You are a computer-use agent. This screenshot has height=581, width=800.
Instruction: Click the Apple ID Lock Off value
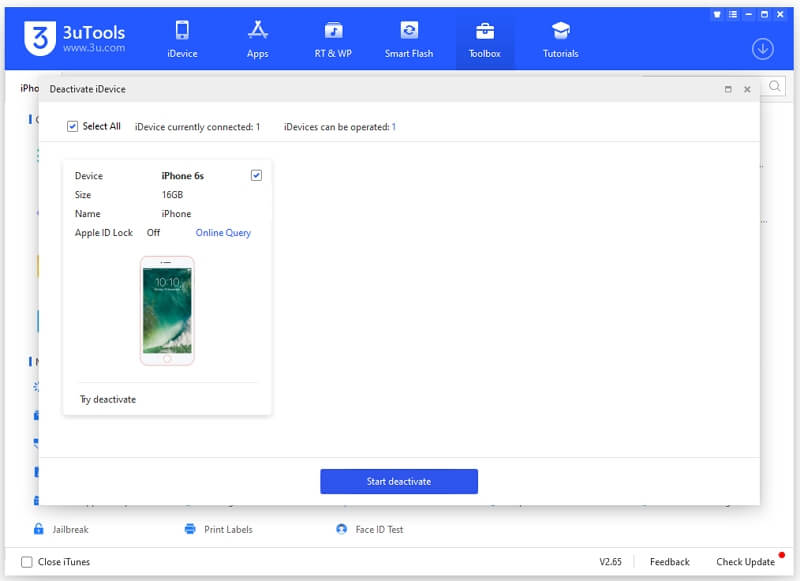153,233
